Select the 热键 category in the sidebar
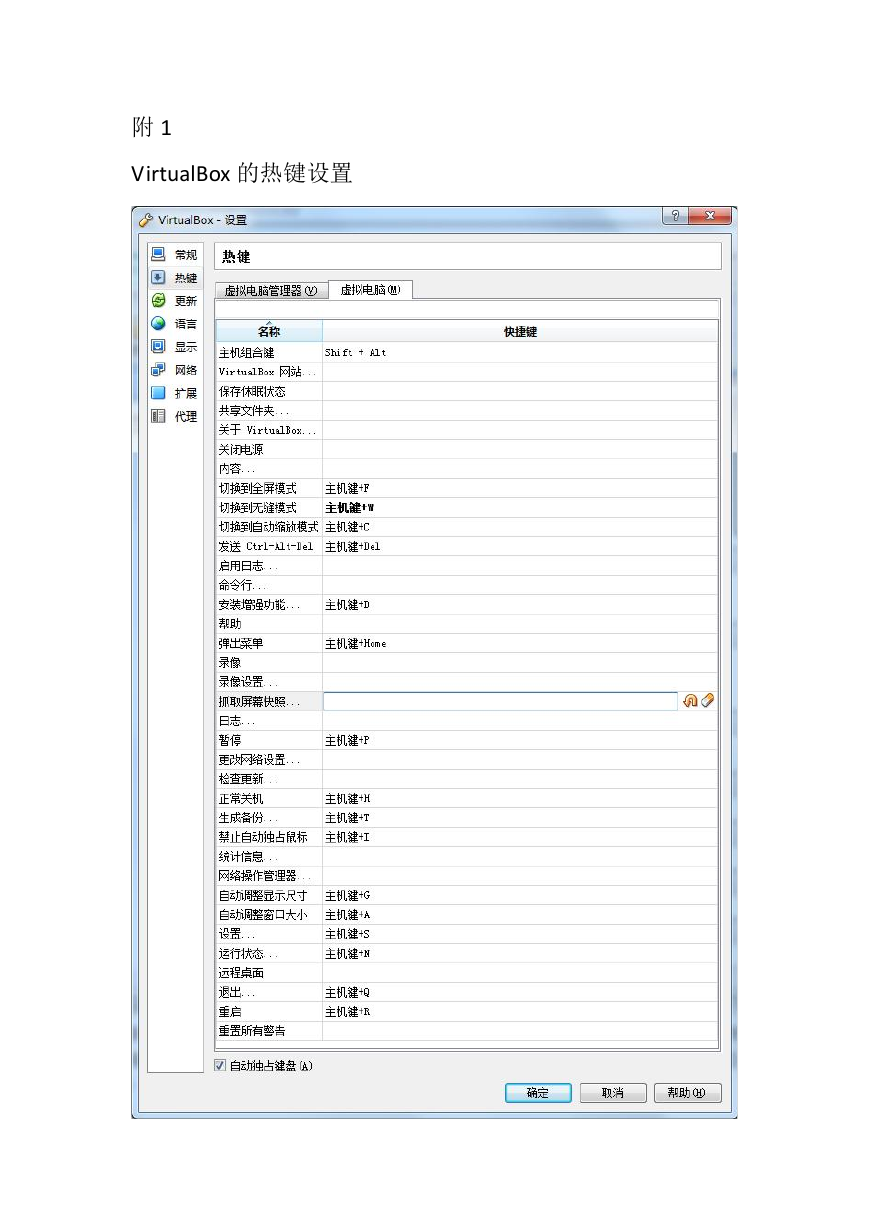Viewport: 869px width, 1228px height. 175,278
